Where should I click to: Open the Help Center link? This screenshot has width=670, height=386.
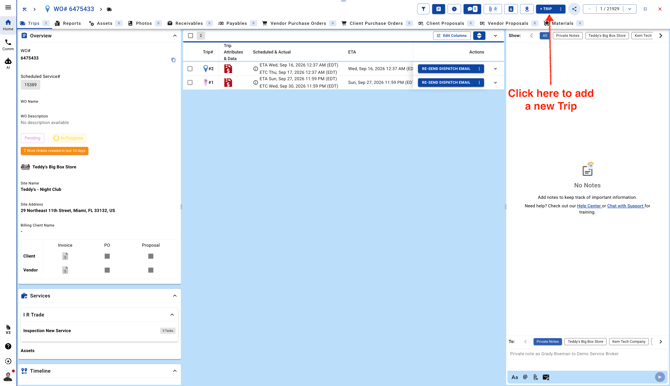pos(589,206)
